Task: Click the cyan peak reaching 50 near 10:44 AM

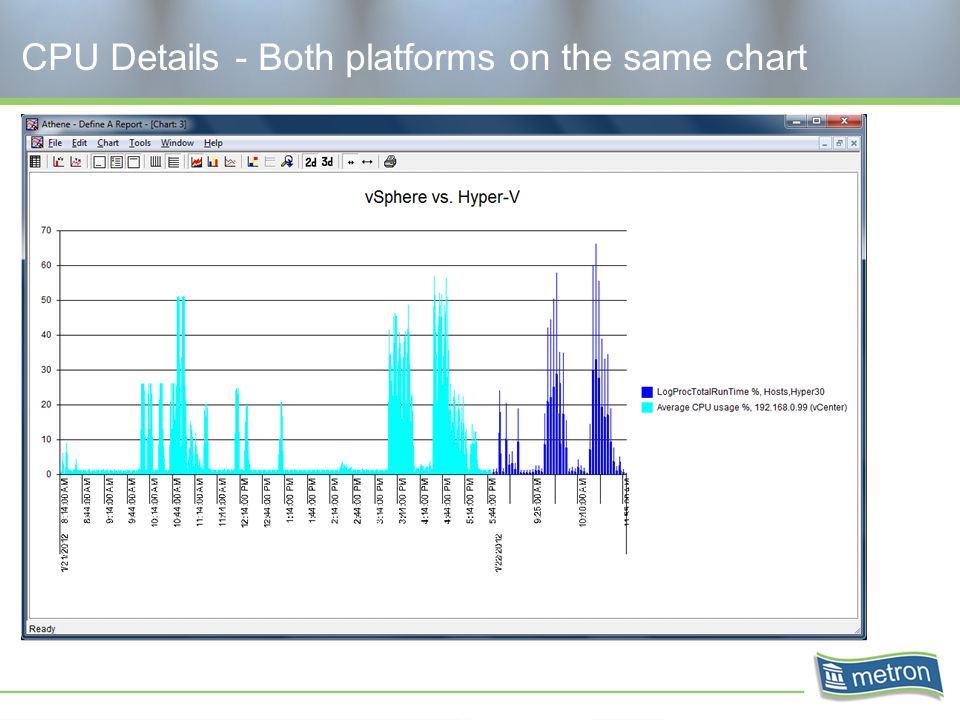Action: (x=180, y=386)
